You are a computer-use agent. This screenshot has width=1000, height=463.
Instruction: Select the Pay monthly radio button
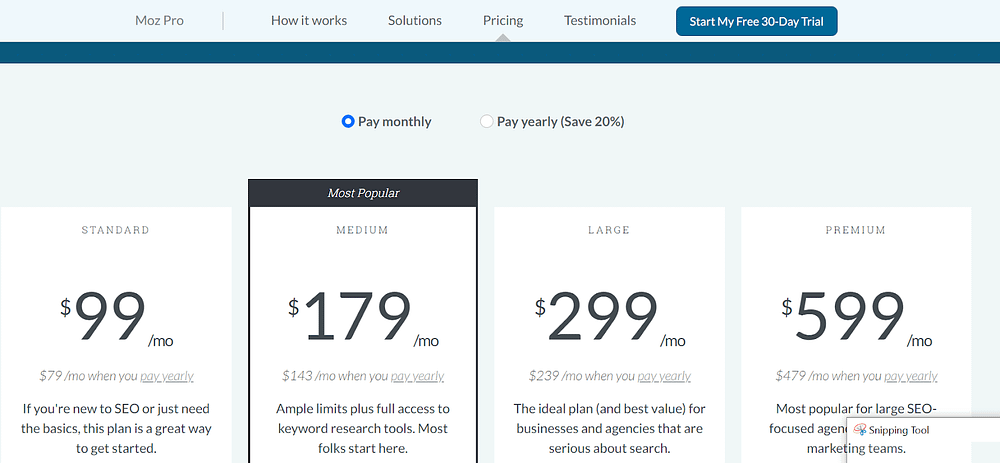(348, 121)
